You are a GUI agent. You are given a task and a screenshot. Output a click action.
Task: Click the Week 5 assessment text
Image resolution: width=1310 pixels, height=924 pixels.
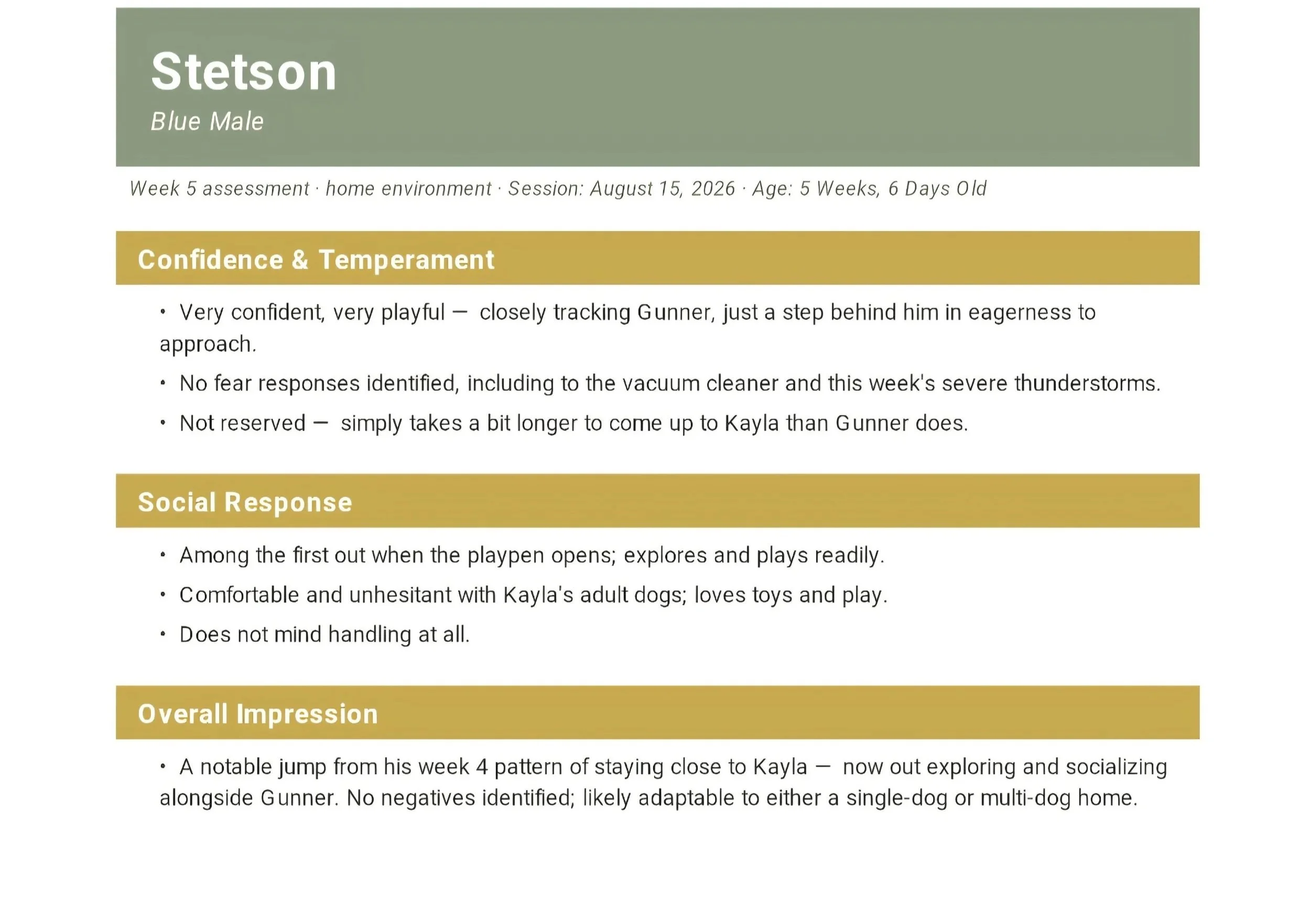pyautogui.click(x=220, y=188)
